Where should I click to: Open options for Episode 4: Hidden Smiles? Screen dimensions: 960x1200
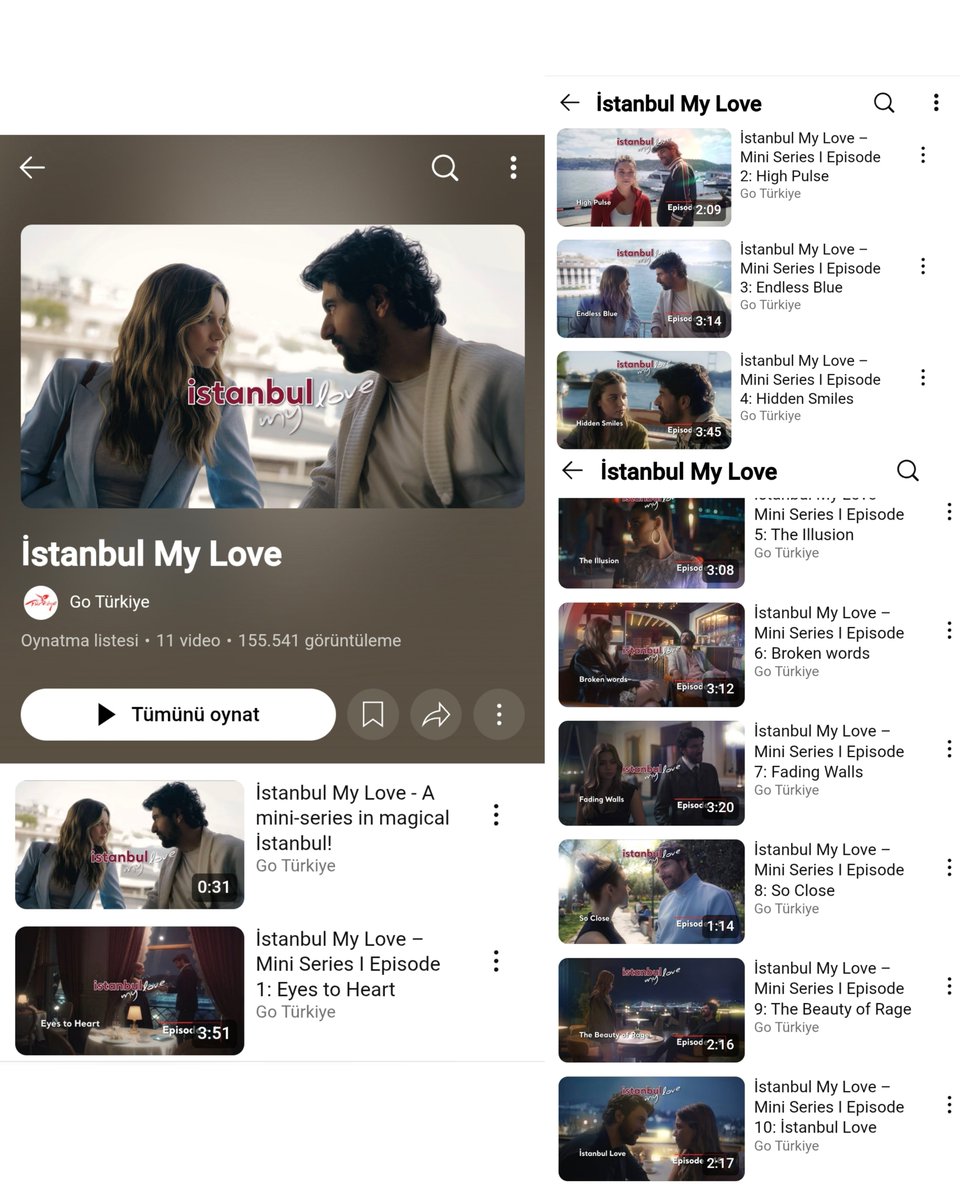click(922, 377)
